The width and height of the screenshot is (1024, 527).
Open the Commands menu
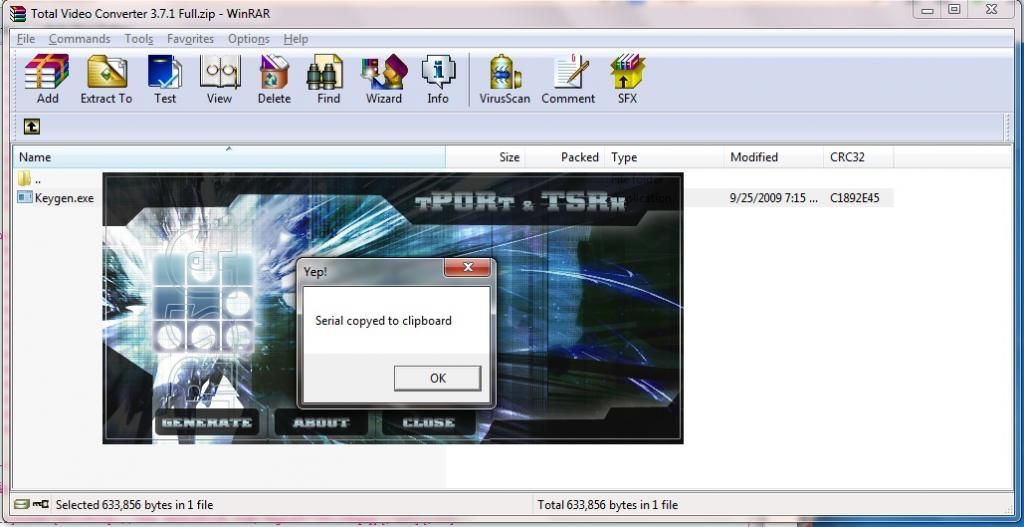[x=79, y=39]
